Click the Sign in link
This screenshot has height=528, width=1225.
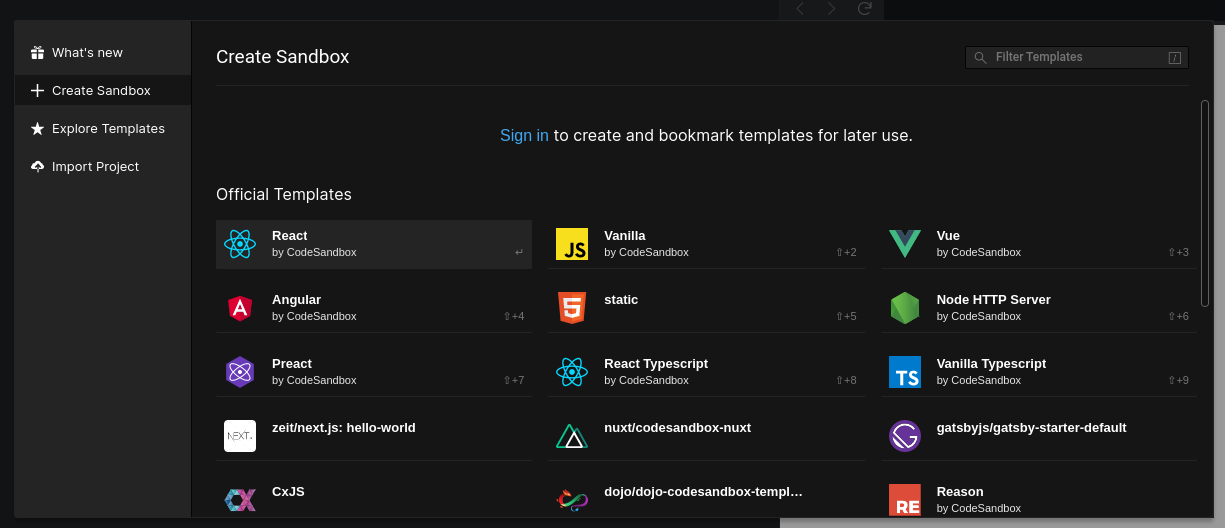524,135
